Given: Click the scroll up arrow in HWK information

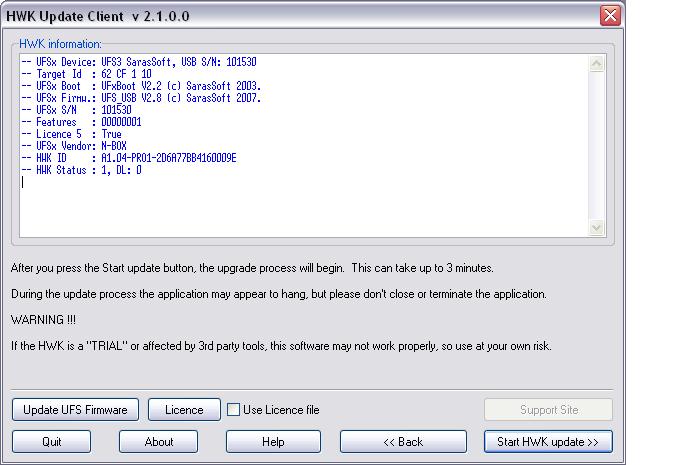Looking at the screenshot, I should pos(597,64).
